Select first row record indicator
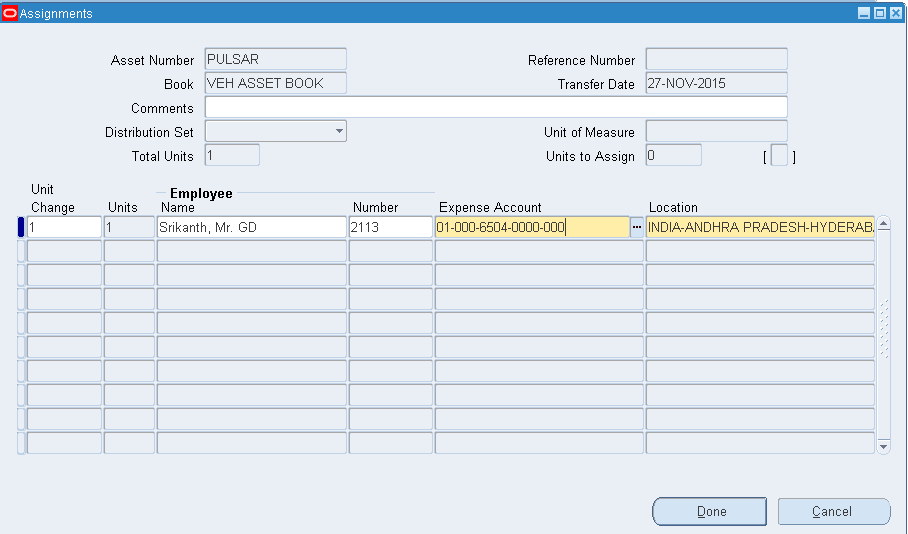The image size is (908, 534). pos(21,228)
